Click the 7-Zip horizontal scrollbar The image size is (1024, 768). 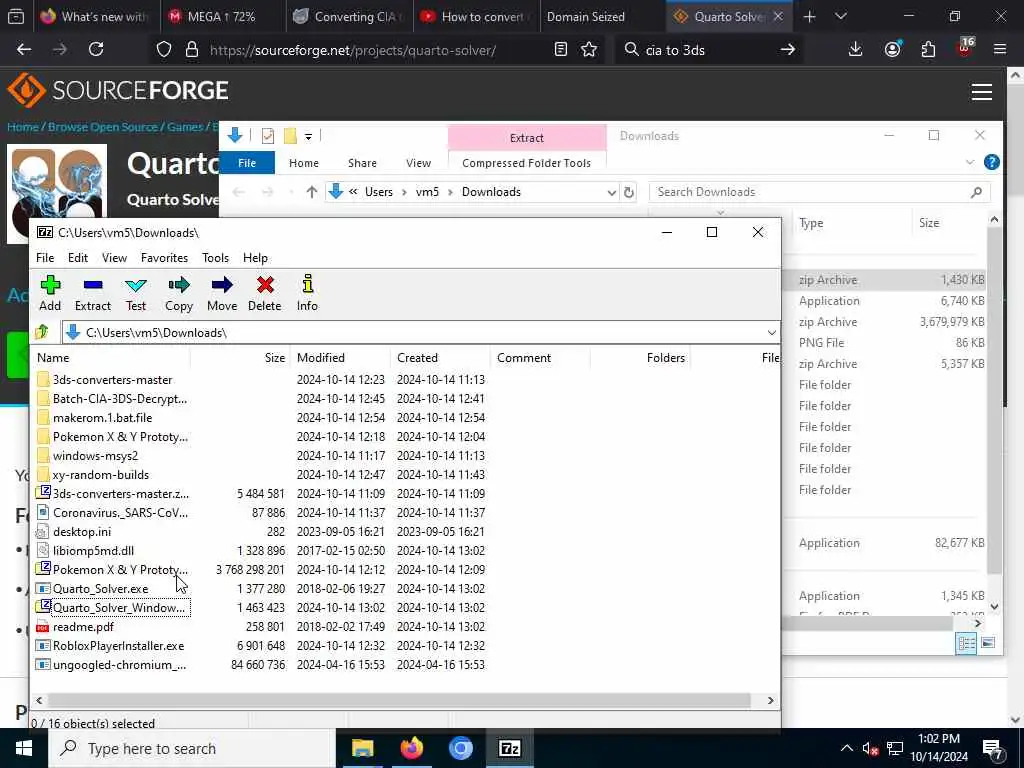coord(398,700)
